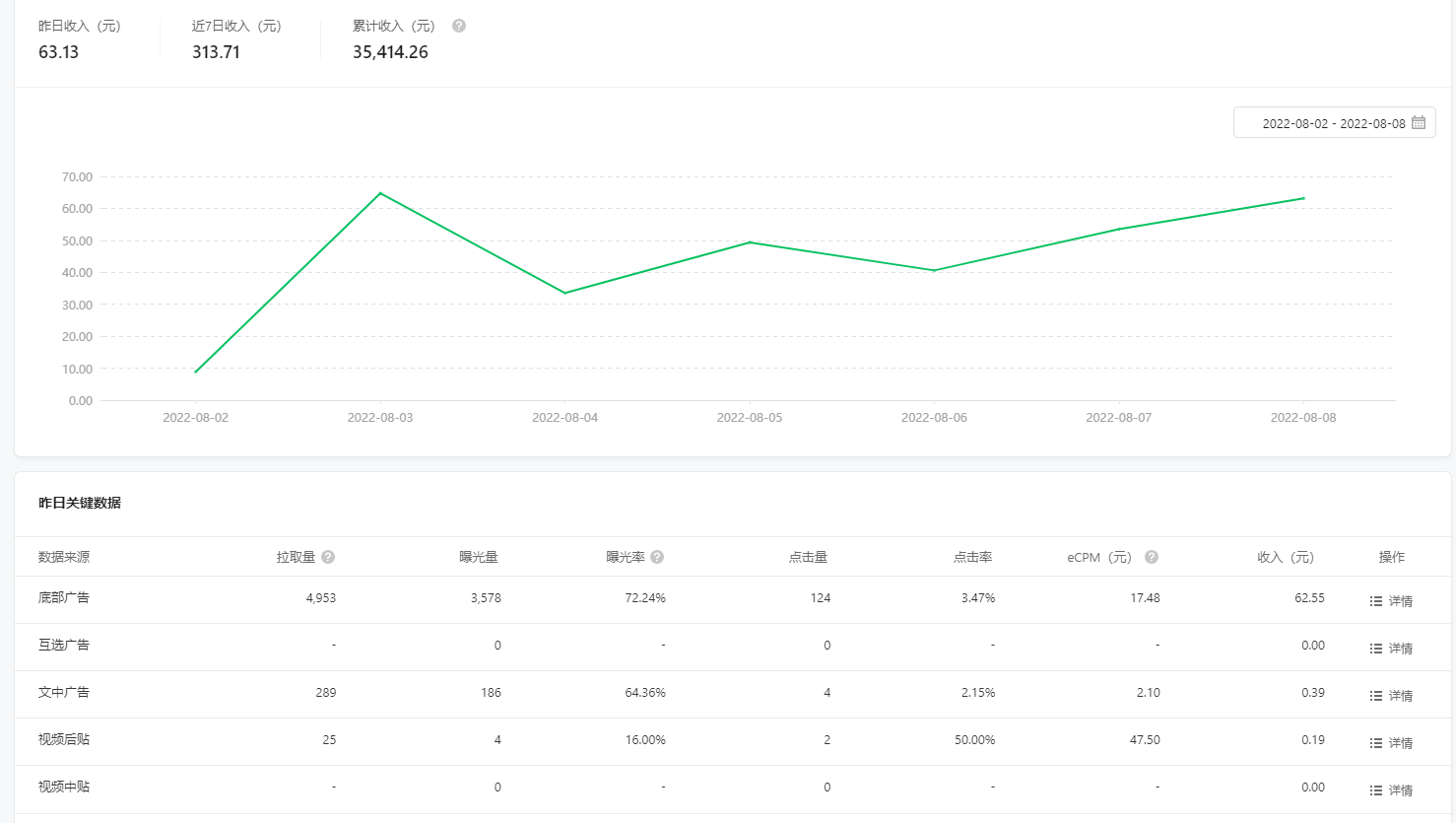Click 底部广告 row label
Screen dimensions: 1456x823
tap(64, 597)
